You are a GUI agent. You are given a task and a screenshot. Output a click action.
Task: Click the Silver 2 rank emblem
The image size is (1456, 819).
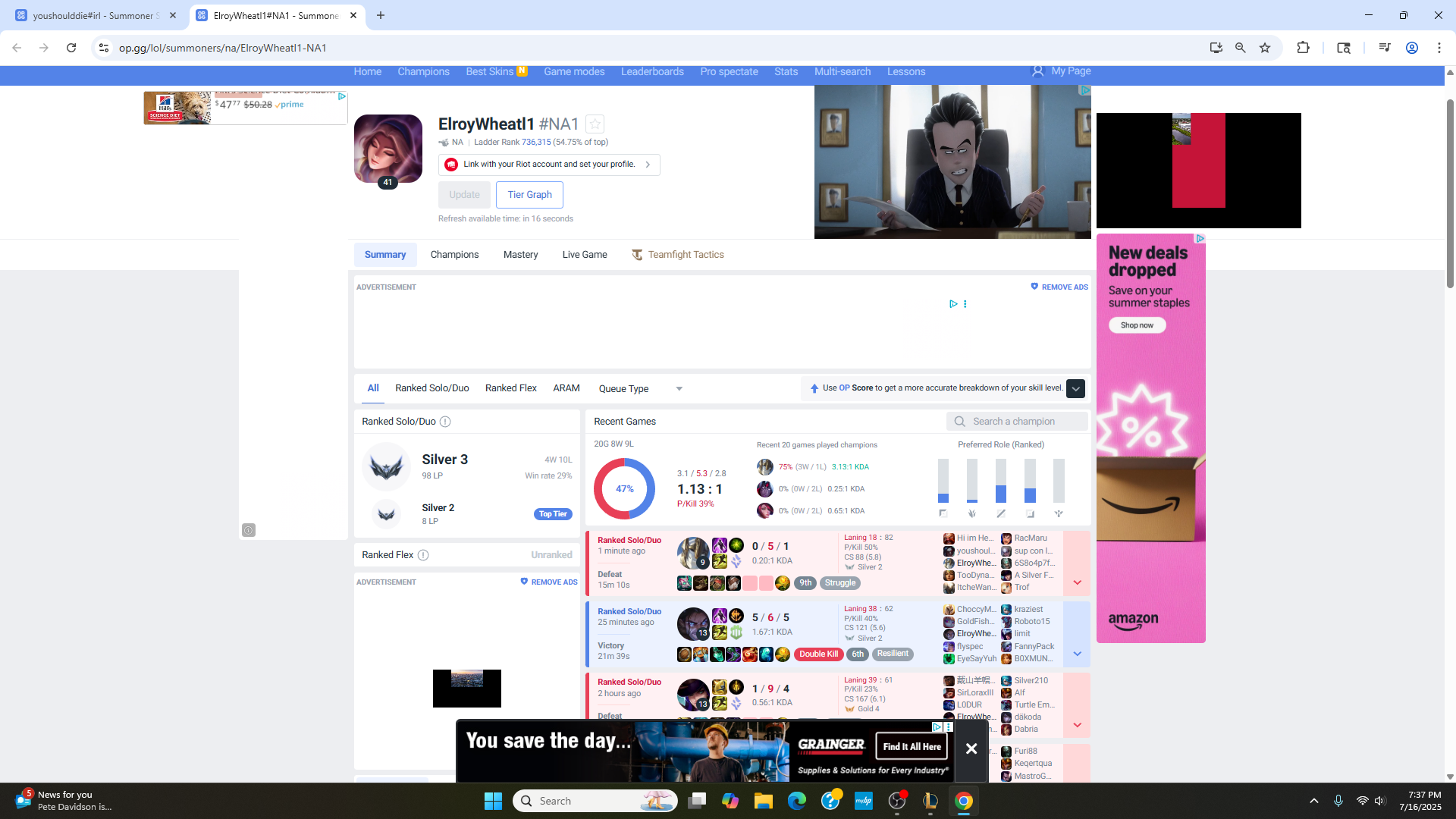click(x=386, y=514)
